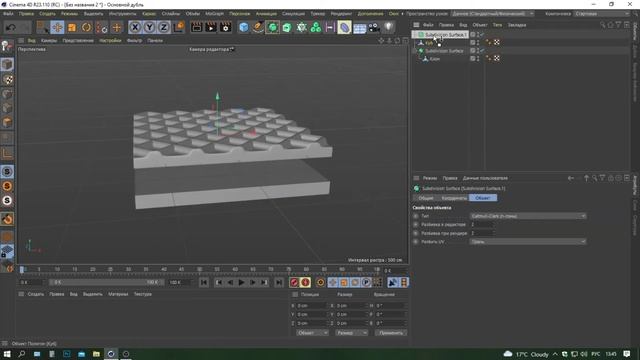Screen dimensions: 640x360
Task: Select the bottom Куб child object in tree
Action: [x=435, y=59]
